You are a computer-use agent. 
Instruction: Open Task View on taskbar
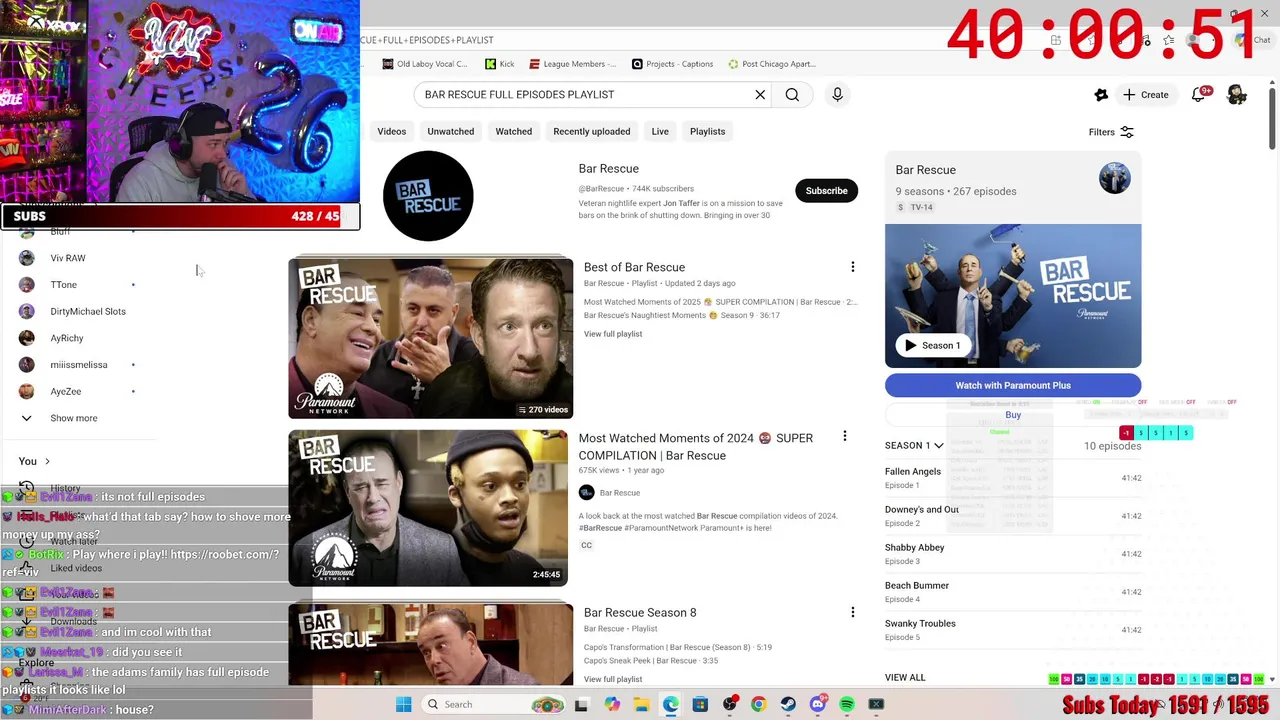click(x=581, y=704)
